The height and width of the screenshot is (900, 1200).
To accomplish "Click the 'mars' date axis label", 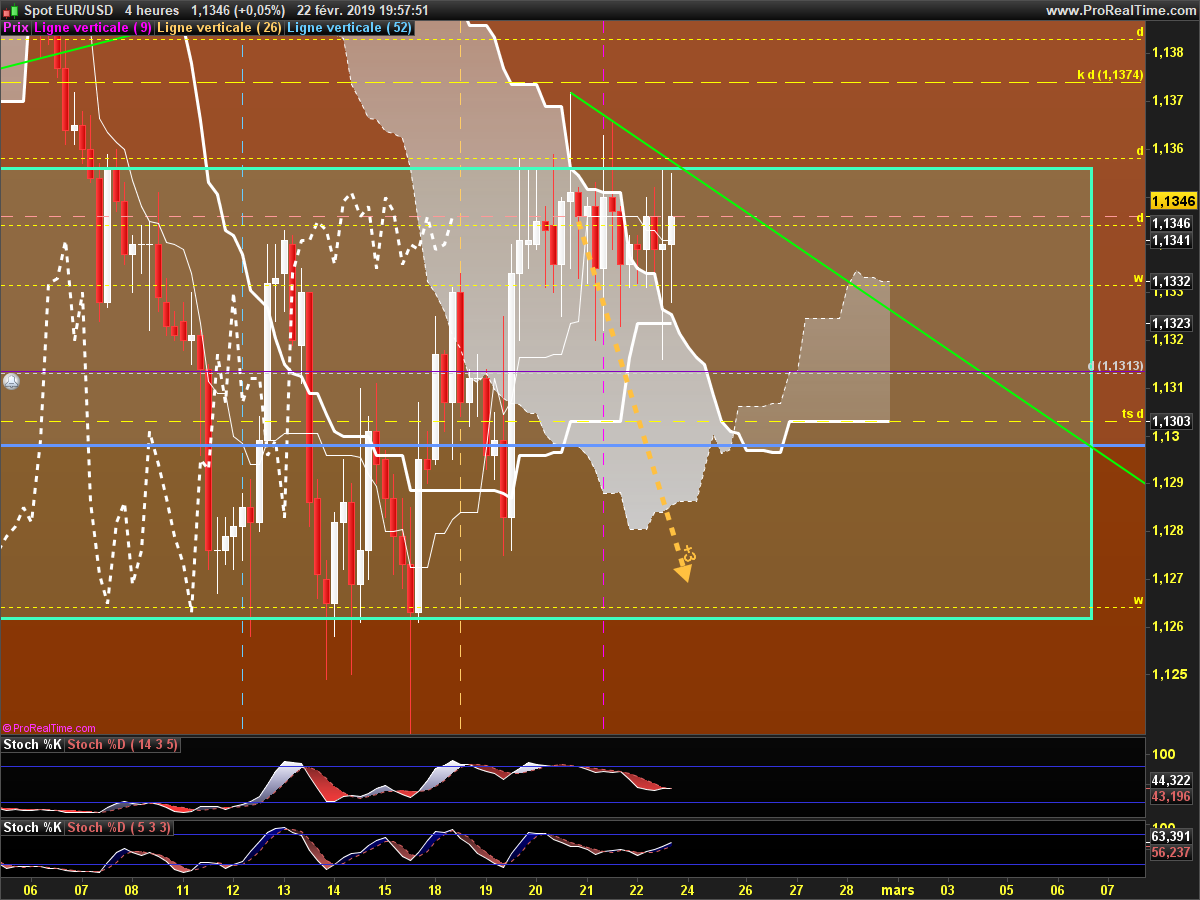I will coord(897,889).
